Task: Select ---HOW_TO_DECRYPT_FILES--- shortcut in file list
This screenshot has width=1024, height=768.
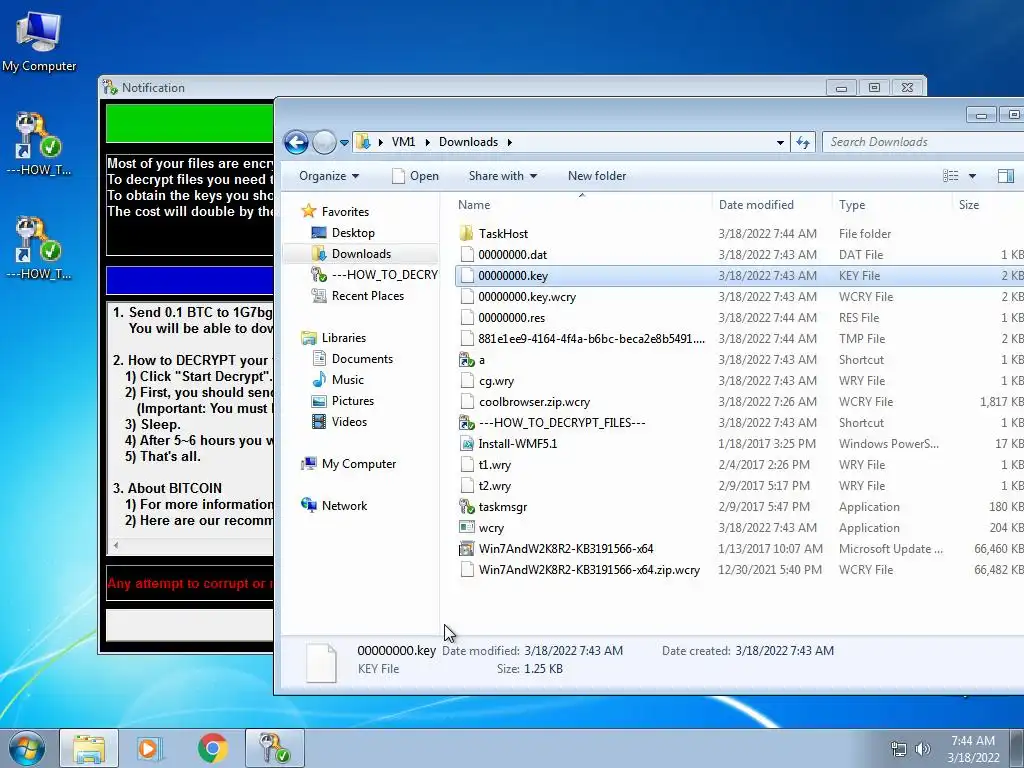Action: click(562, 423)
